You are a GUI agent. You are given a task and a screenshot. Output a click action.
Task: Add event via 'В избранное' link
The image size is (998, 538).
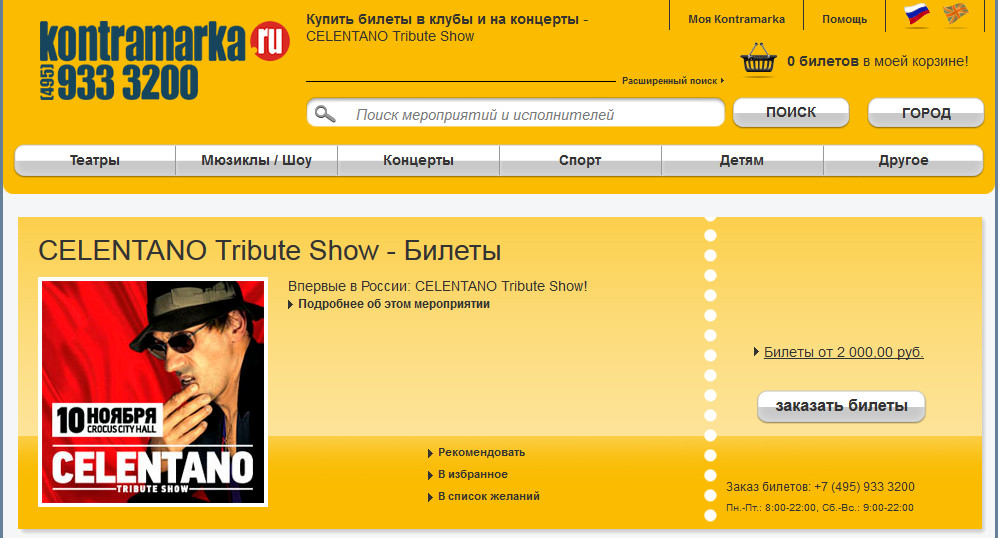tap(472, 474)
